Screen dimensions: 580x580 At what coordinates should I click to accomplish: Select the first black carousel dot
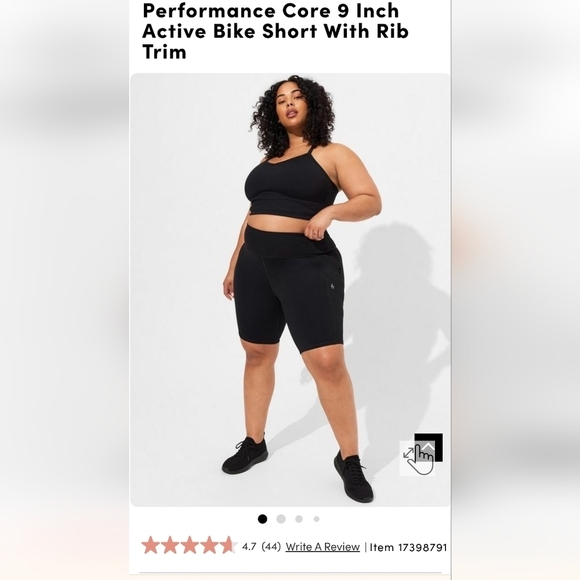[262, 519]
